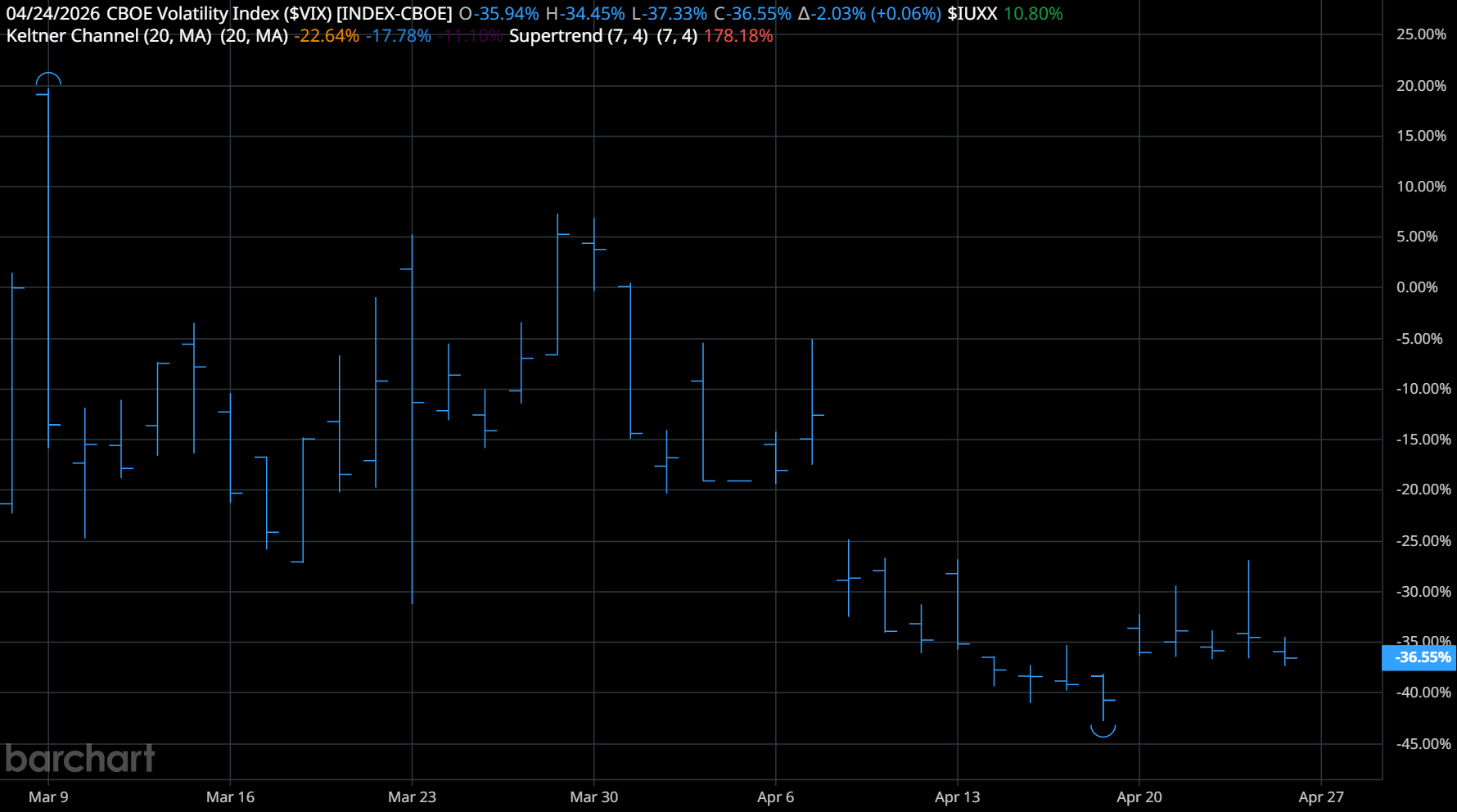Click the low marker arc below the Apr 17 bar
This screenshot has width=1457, height=812.
[x=1103, y=729]
